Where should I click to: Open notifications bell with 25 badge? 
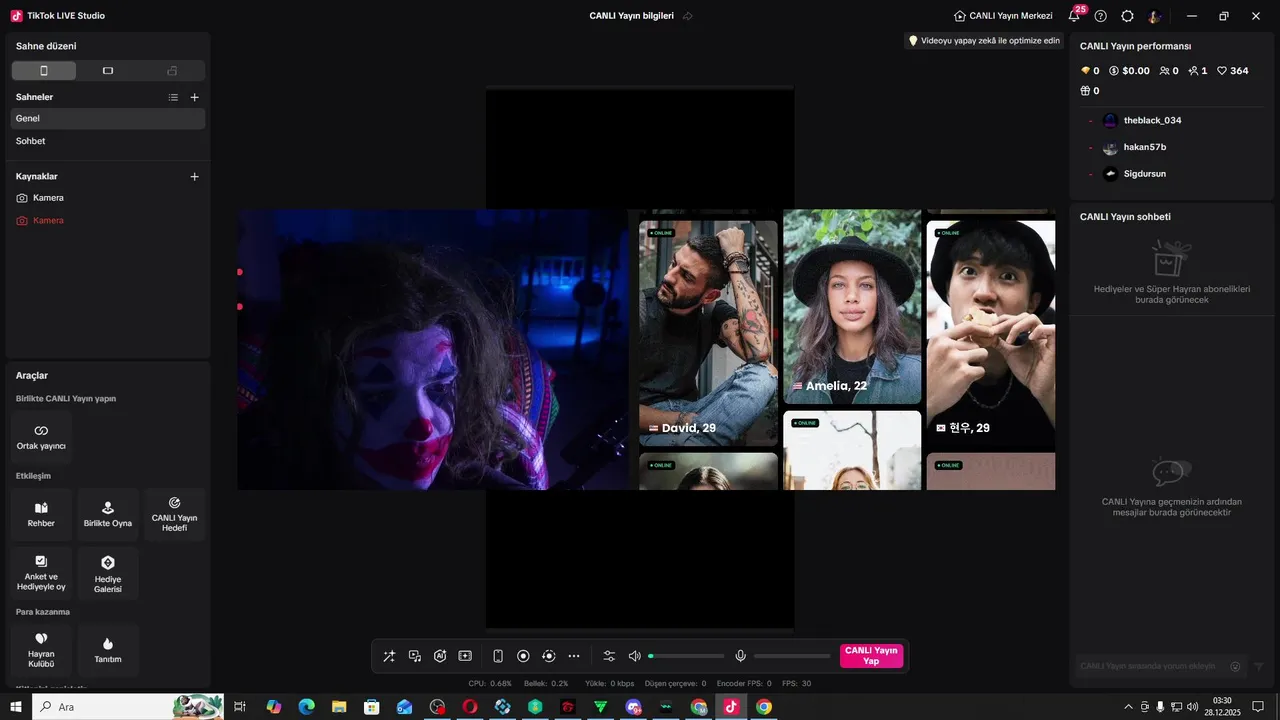pyautogui.click(x=1075, y=15)
